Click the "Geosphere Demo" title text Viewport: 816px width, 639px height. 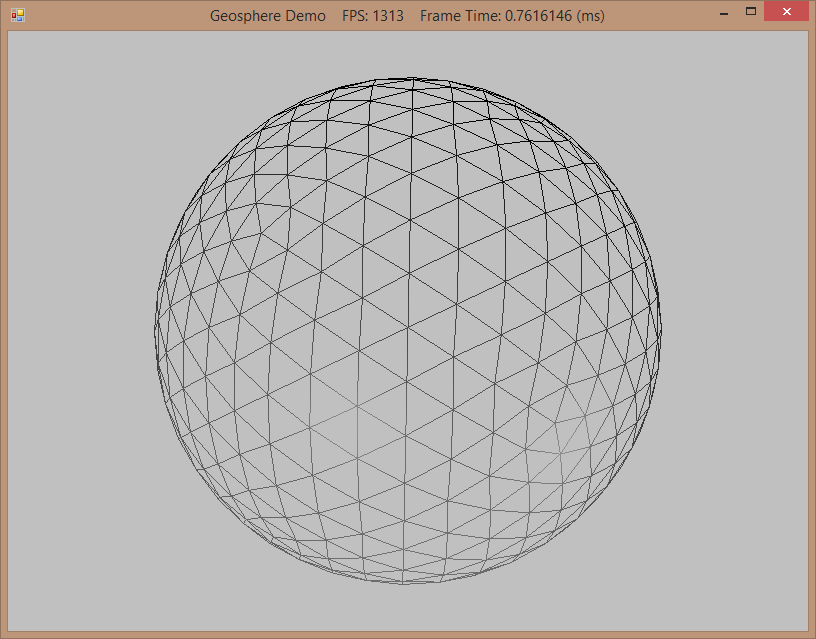(x=267, y=16)
